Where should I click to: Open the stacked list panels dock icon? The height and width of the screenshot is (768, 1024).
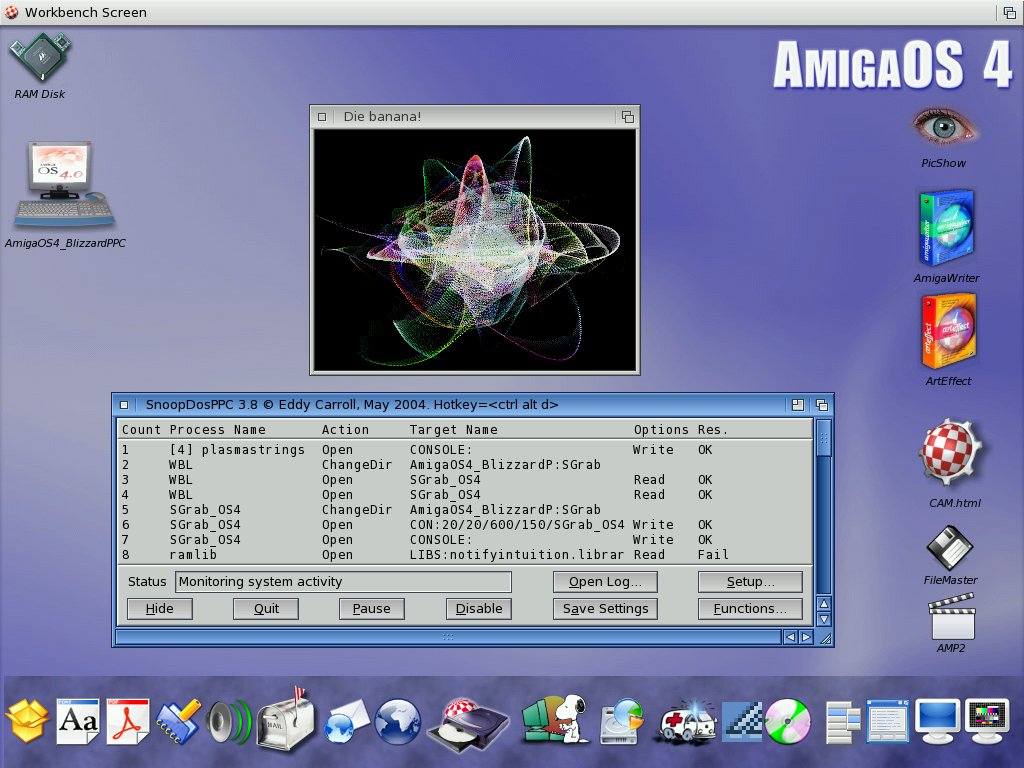click(x=842, y=722)
